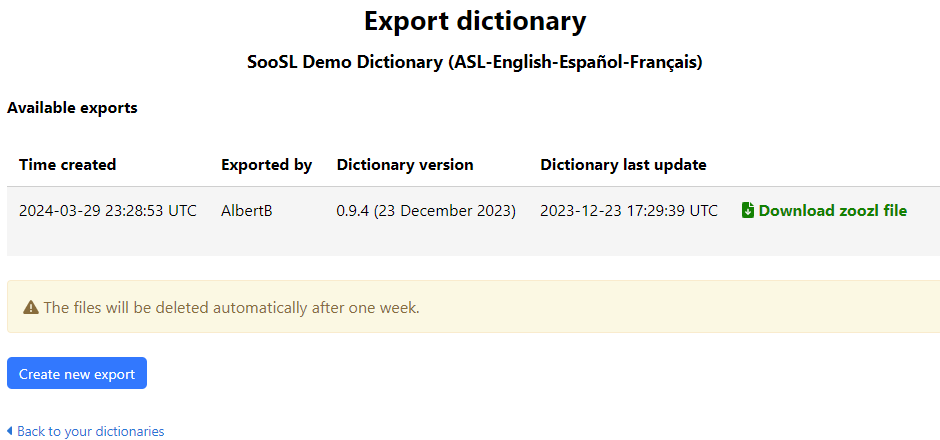
Task: Click the exporter name AlbertB
Action: (x=246, y=211)
